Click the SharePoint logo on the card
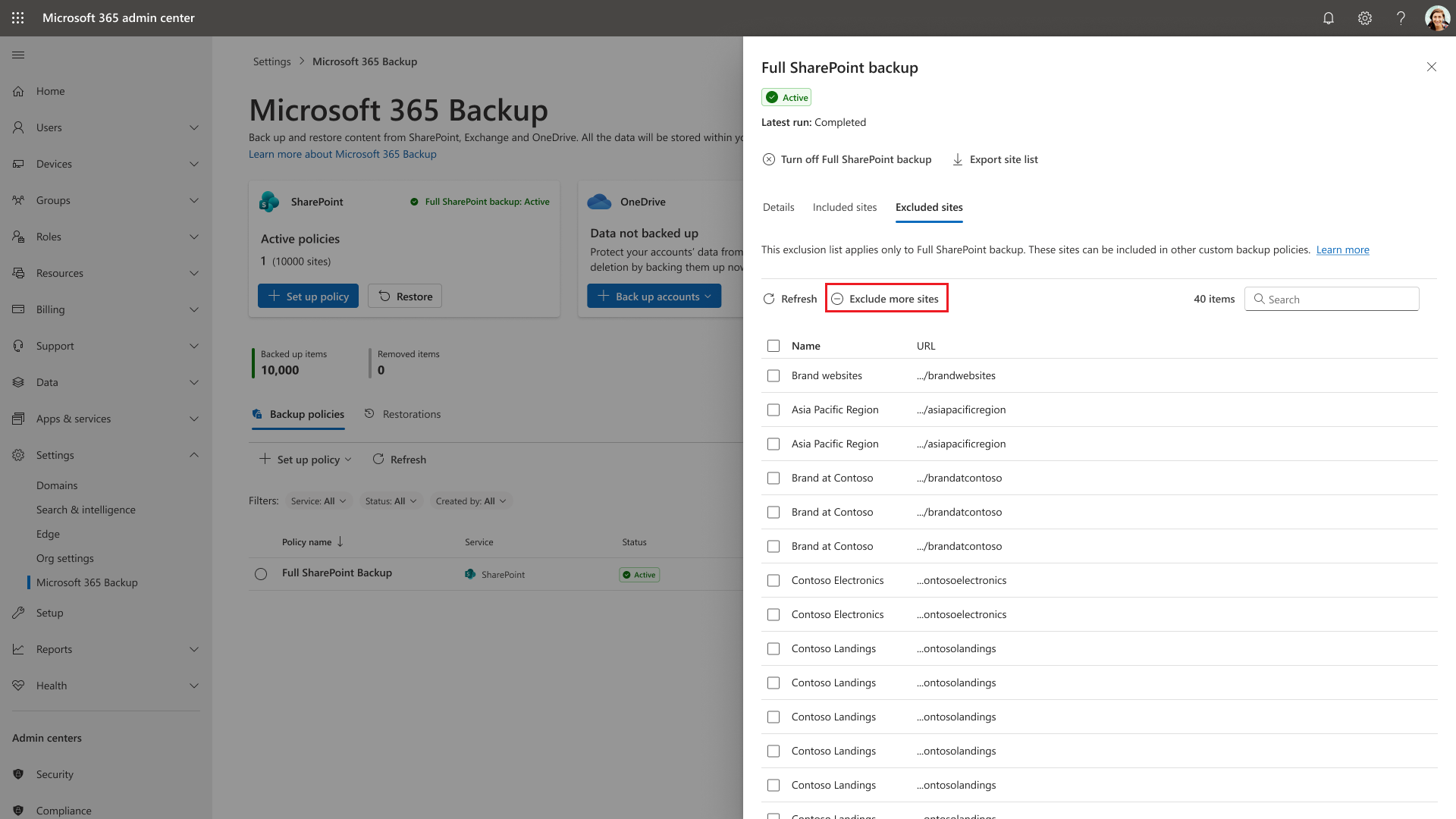Viewport: 1456px width, 819px height. pos(269,202)
